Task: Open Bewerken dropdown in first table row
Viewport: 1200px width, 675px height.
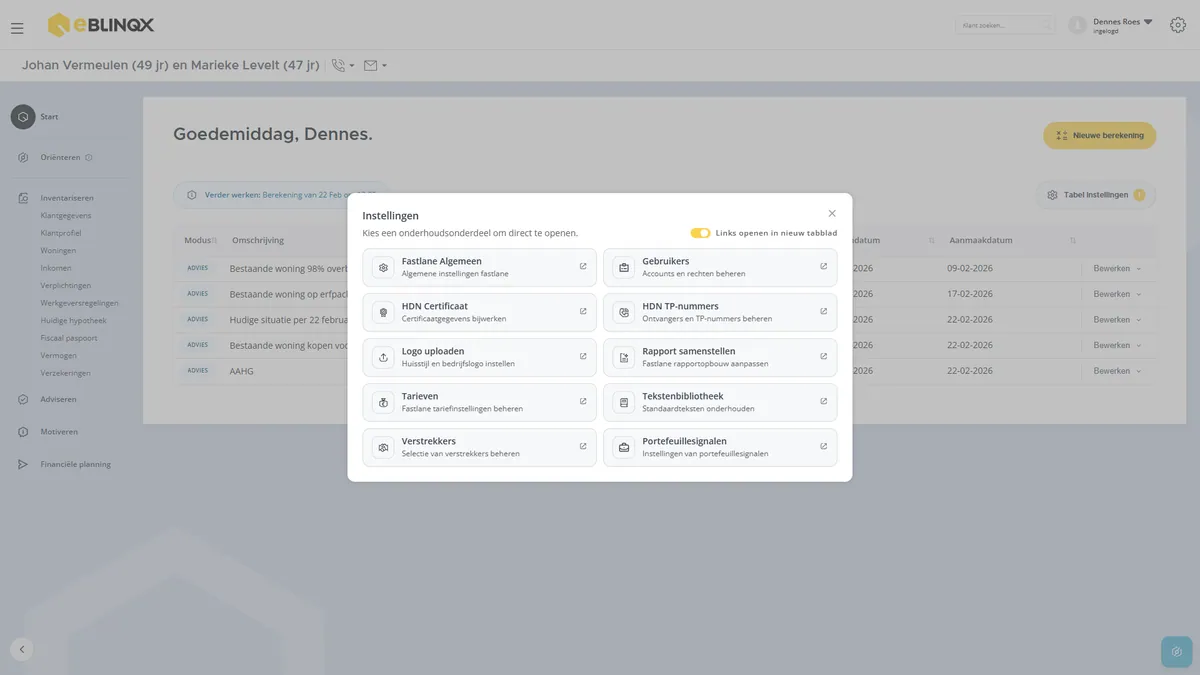Action: click(x=1117, y=268)
